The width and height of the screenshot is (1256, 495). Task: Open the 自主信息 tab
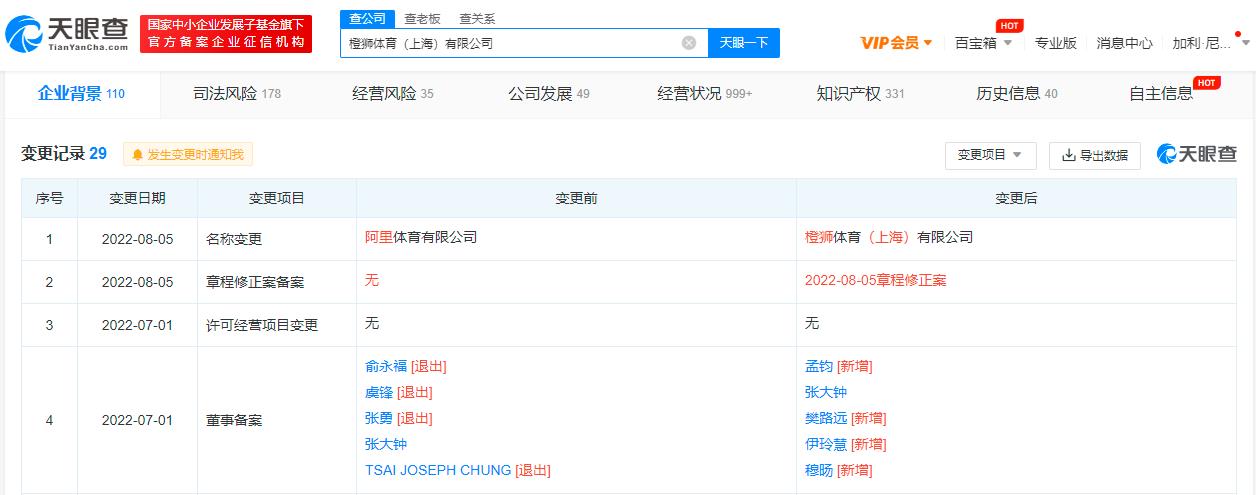tap(1161, 94)
